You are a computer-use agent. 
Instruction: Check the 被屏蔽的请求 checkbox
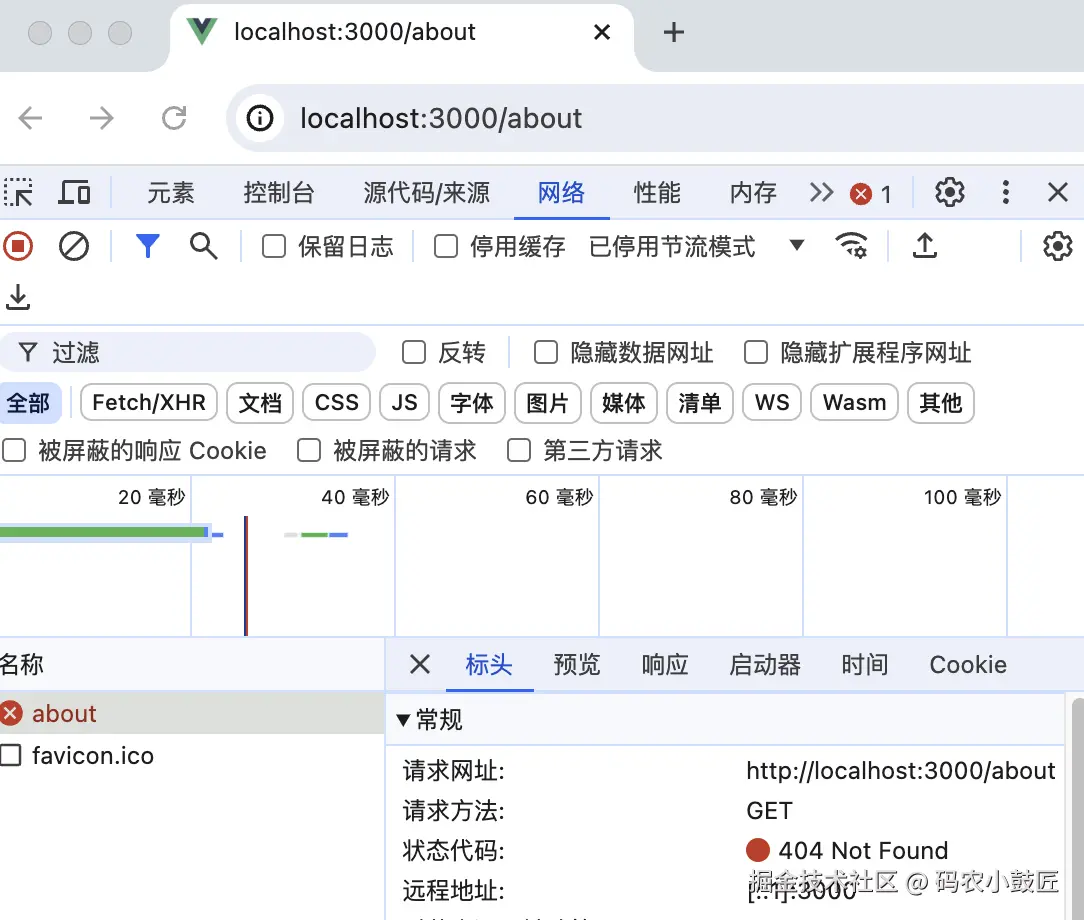pyautogui.click(x=309, y=451)
